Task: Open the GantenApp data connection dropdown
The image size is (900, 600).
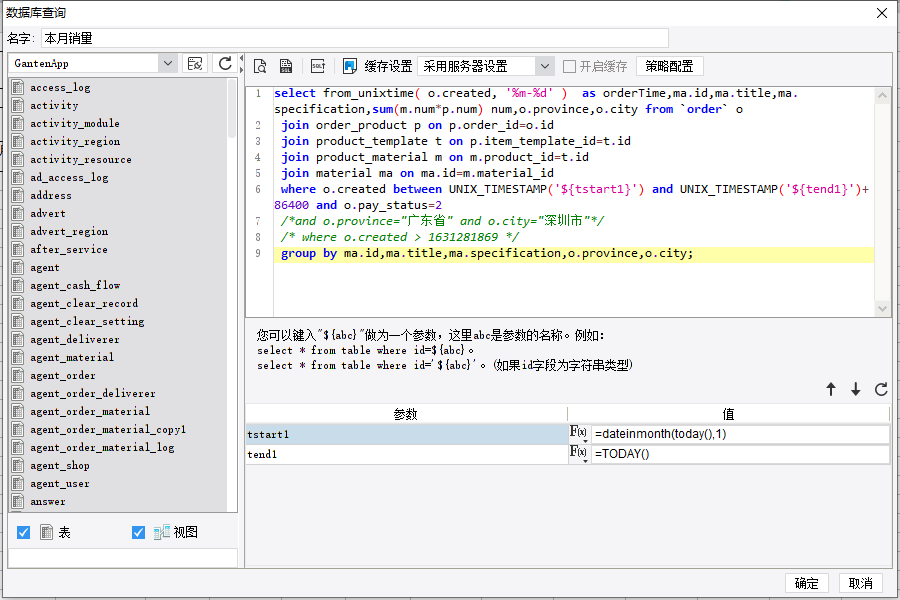Action: tap(167, 63)
